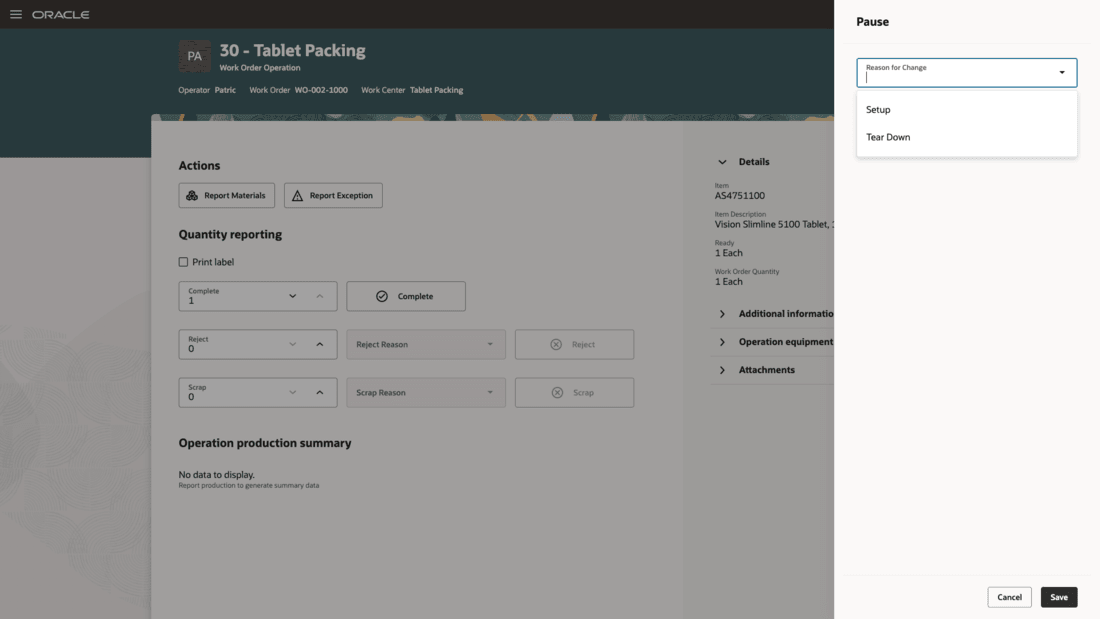Open the Reason for Change dropdown arrow
The height and width of the screenshot is (619, 1100).
pos(1062,72)
